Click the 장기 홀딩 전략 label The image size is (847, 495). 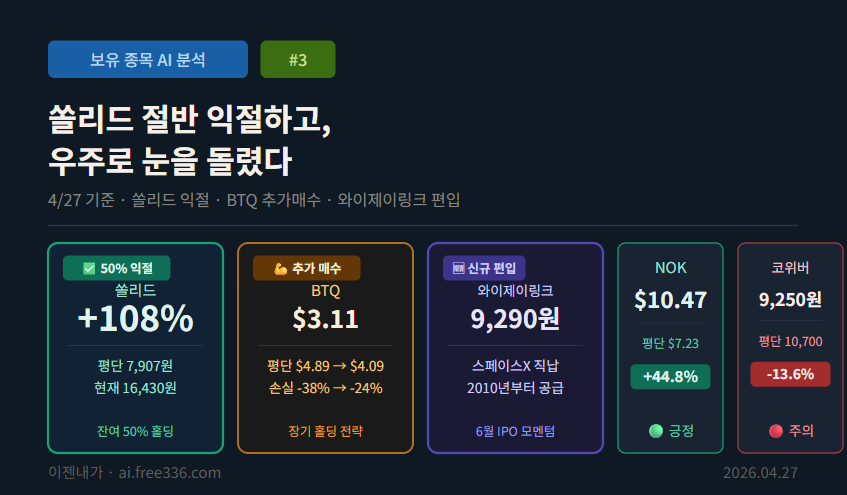(x=325, y=431)
